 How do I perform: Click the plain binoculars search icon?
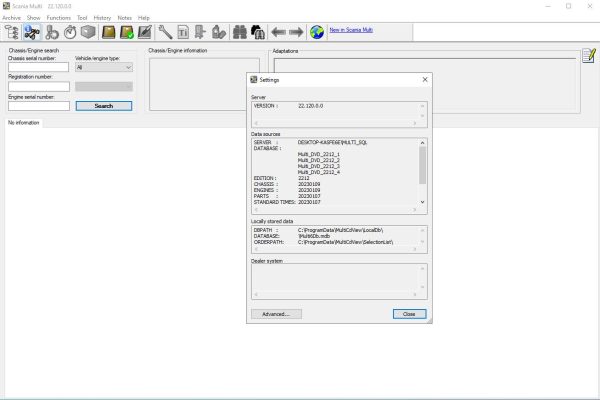(240, 32)
